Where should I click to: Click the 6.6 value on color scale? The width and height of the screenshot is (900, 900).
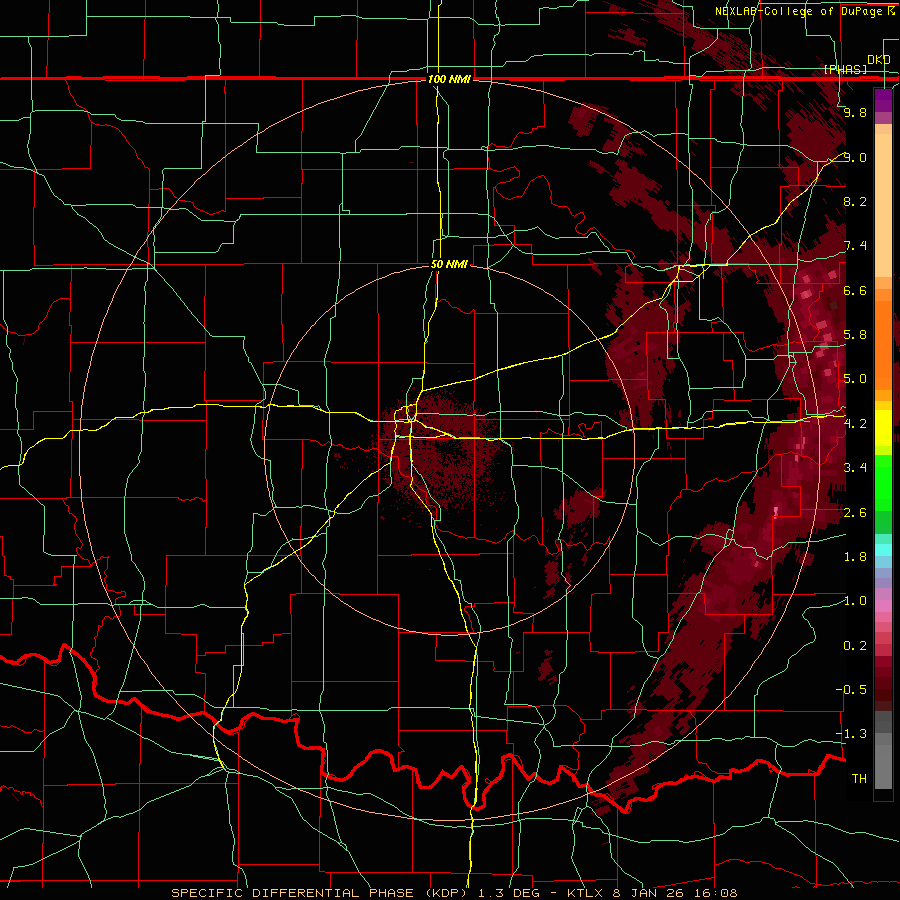coord(855,290)
